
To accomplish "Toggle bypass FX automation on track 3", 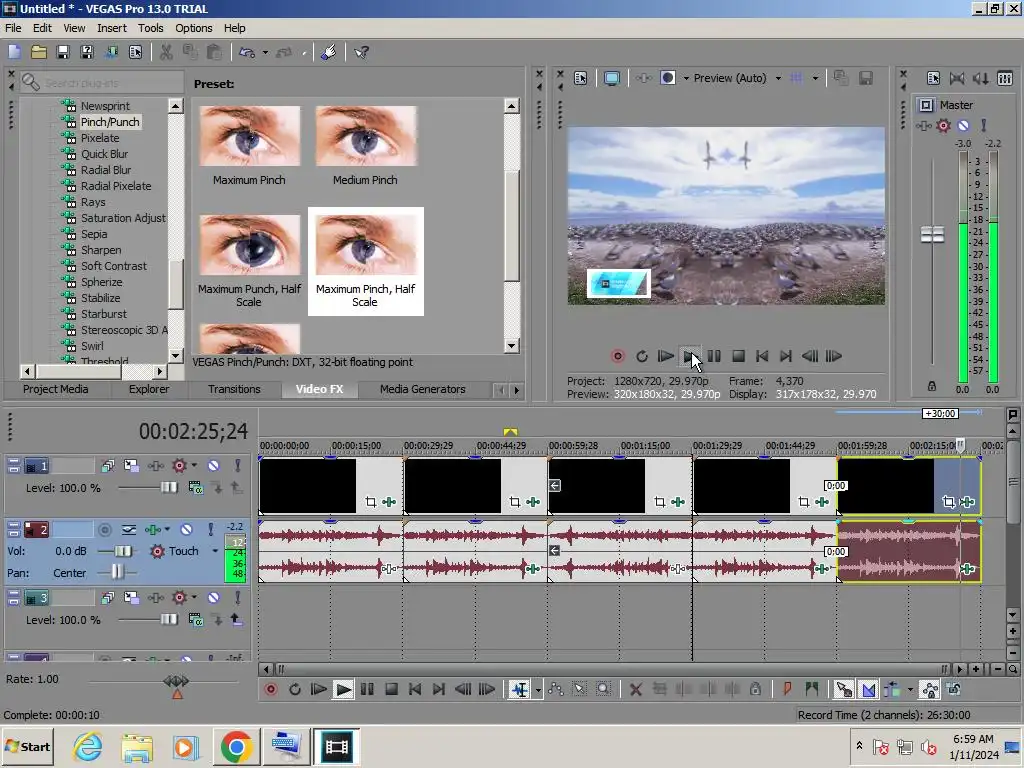I will [180, 598].
